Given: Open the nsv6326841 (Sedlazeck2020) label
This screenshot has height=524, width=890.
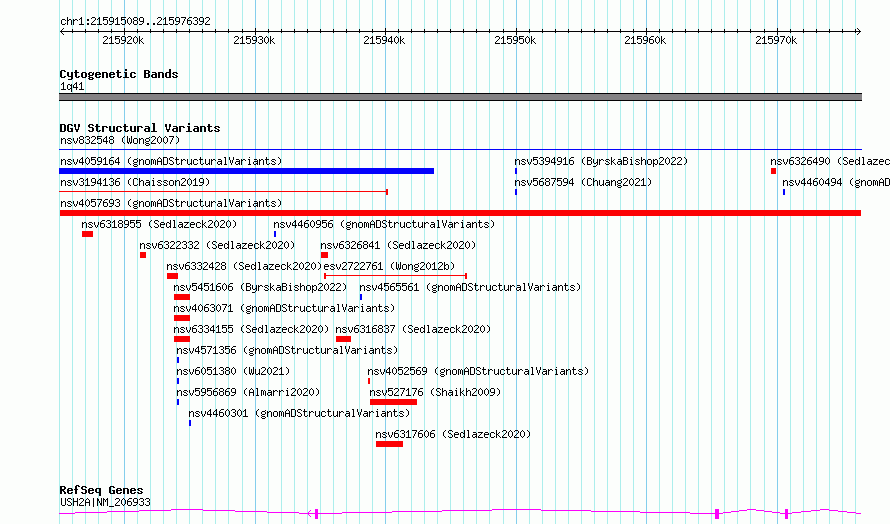Looking at the screenshot, I should point(398,245).
